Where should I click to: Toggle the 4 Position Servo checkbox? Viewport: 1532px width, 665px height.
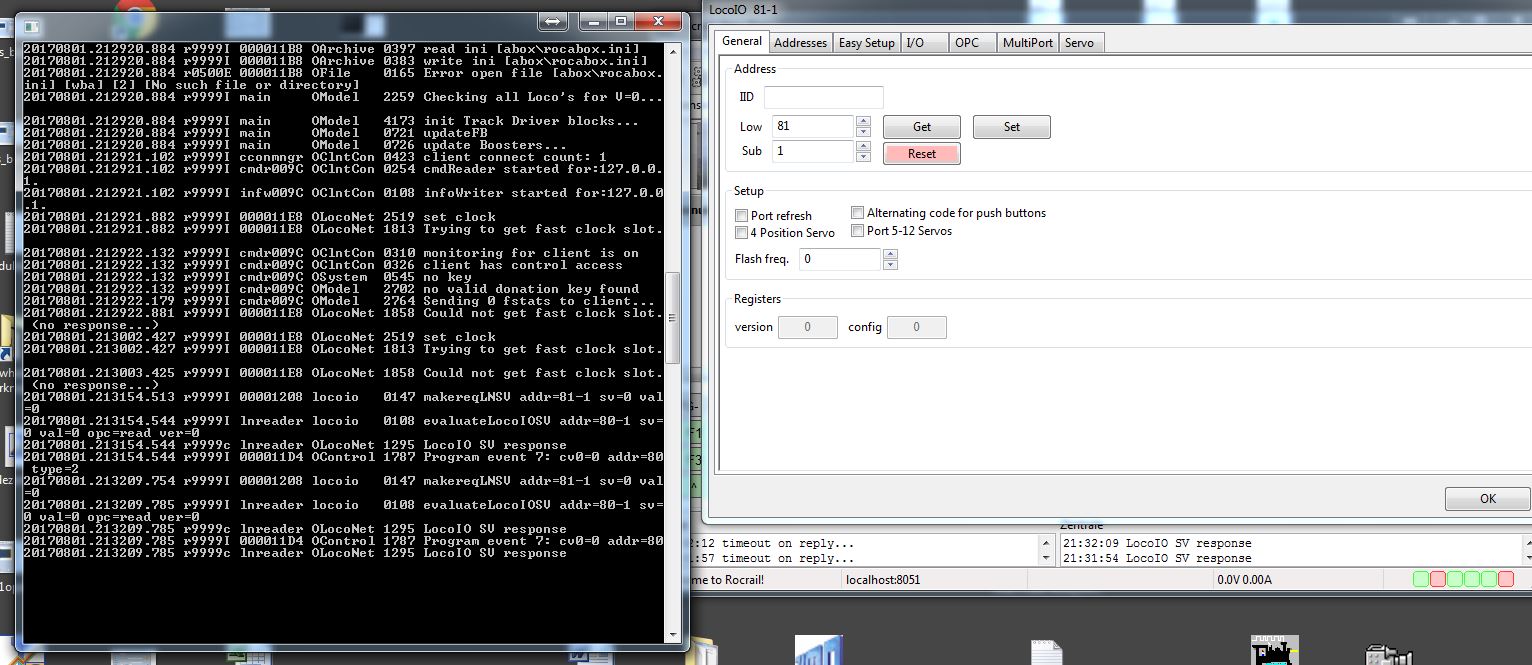742,233
